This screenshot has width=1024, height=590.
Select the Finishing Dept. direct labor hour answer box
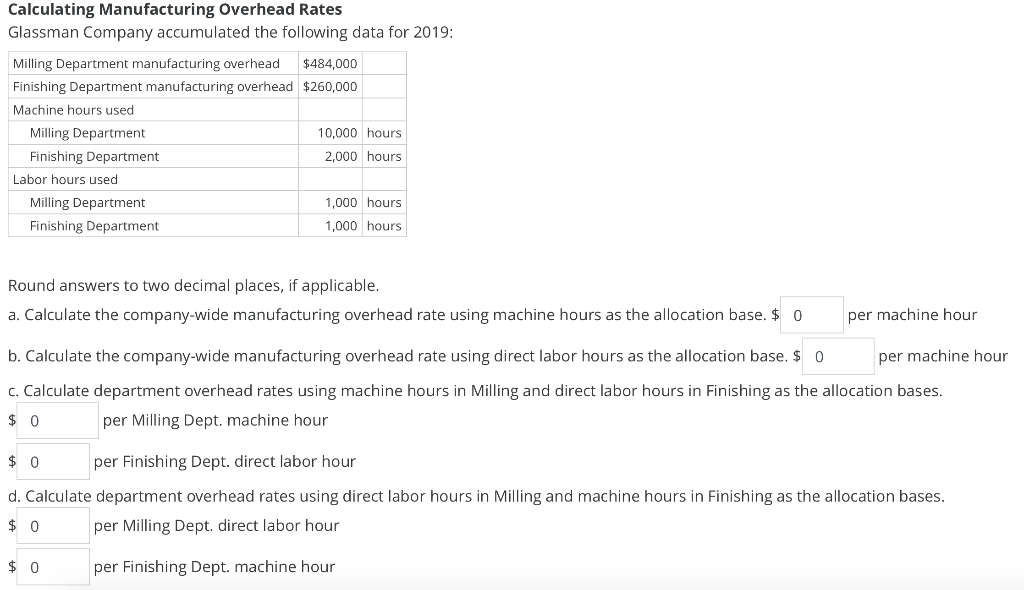tap(53, 461)
